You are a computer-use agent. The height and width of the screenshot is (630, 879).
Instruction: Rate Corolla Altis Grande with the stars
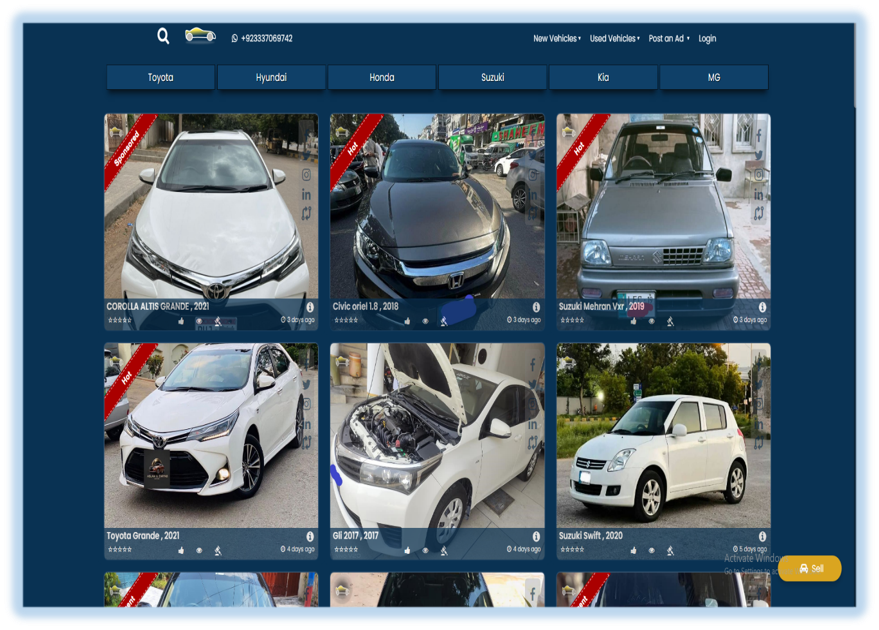(x=119, y=320)
